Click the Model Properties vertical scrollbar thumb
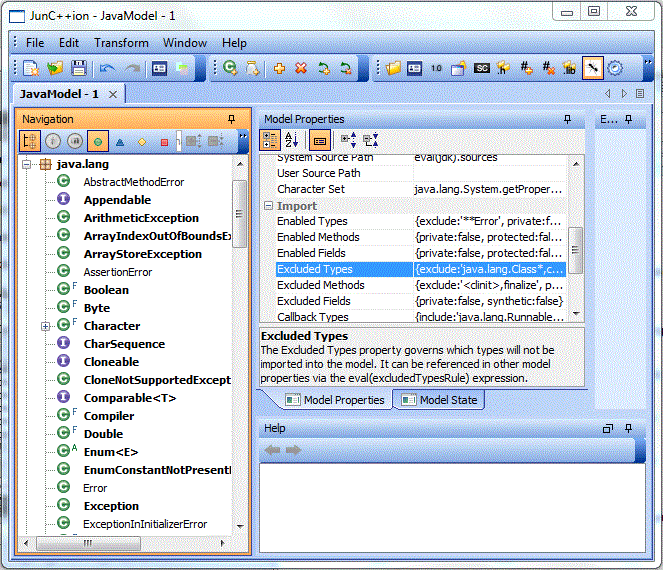 tap(575, 250)
